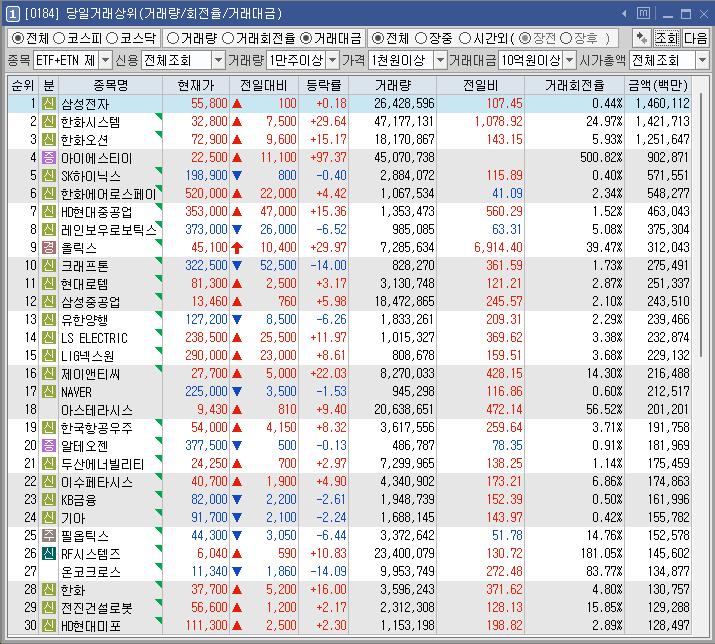Select the 거래량 ranking radio button

173,38
